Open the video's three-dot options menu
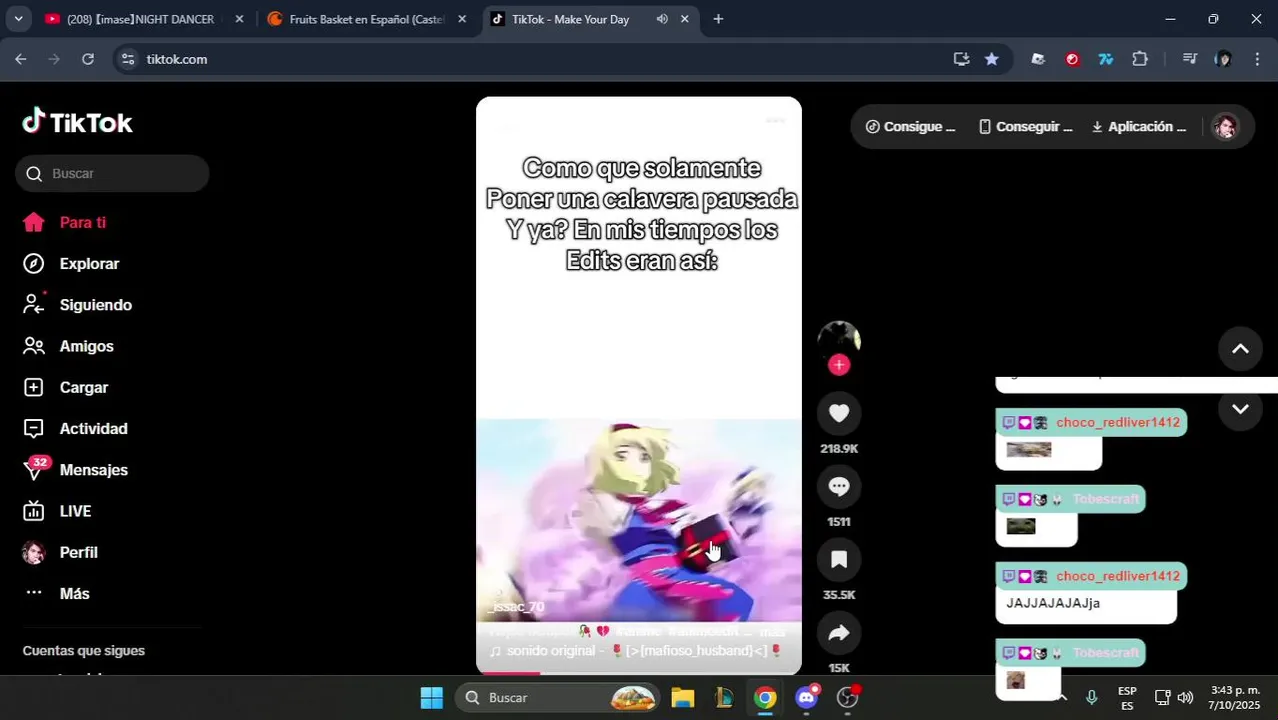Screen dimensions: 1278x720 pos(775,120)
